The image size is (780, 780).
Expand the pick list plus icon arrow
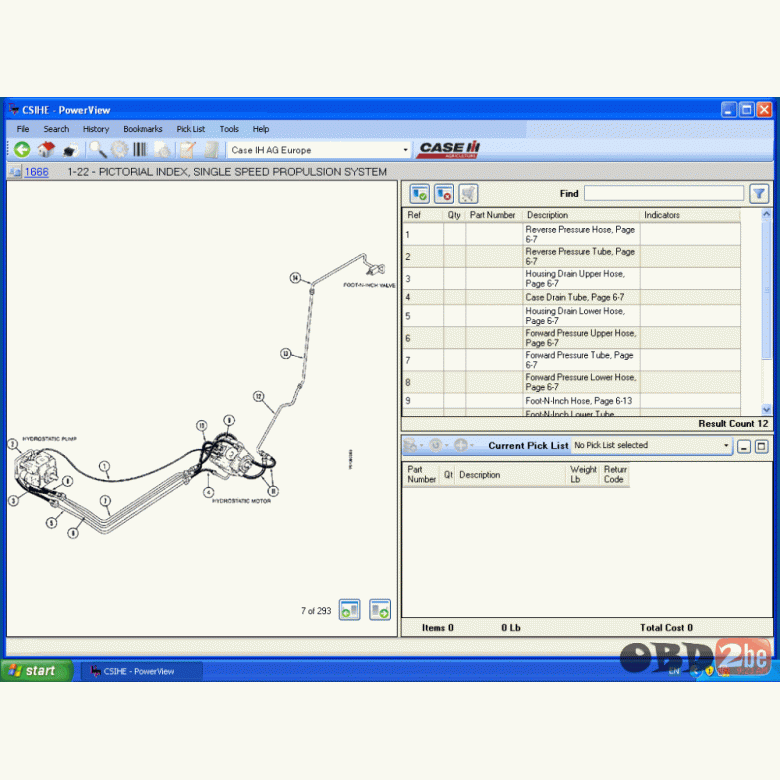pyautogui.click(x=472, y=445)
